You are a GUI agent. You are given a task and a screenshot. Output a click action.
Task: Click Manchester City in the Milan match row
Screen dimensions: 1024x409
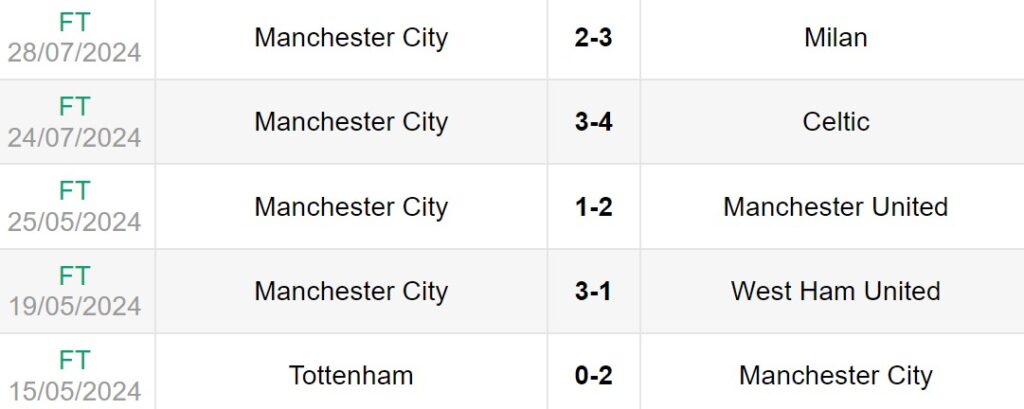pyautogui.click(x=351, y=38)
